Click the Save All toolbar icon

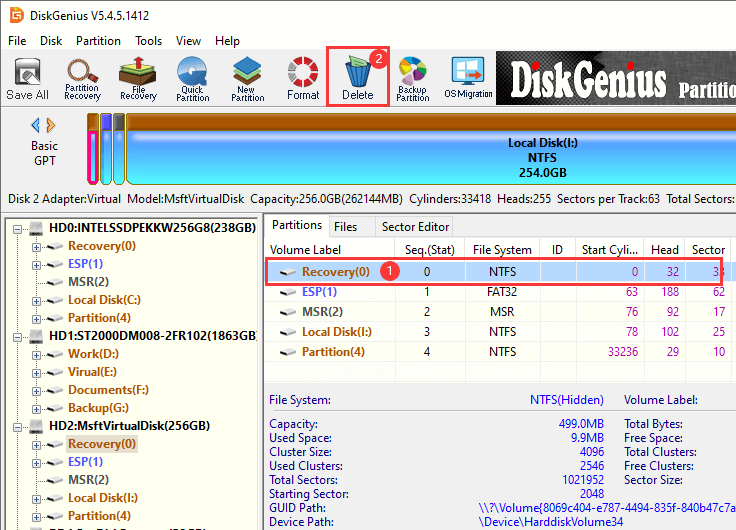coord(27,78)
